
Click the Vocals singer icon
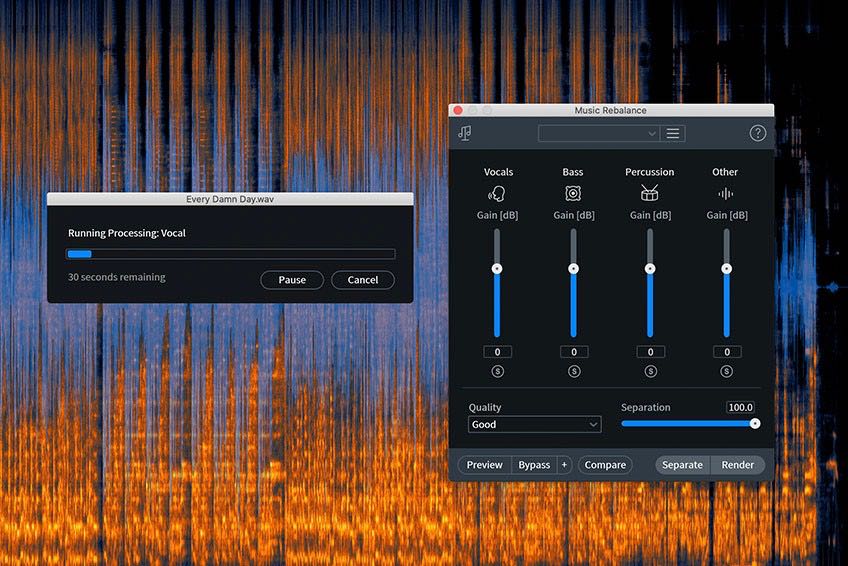click(497, 193)
